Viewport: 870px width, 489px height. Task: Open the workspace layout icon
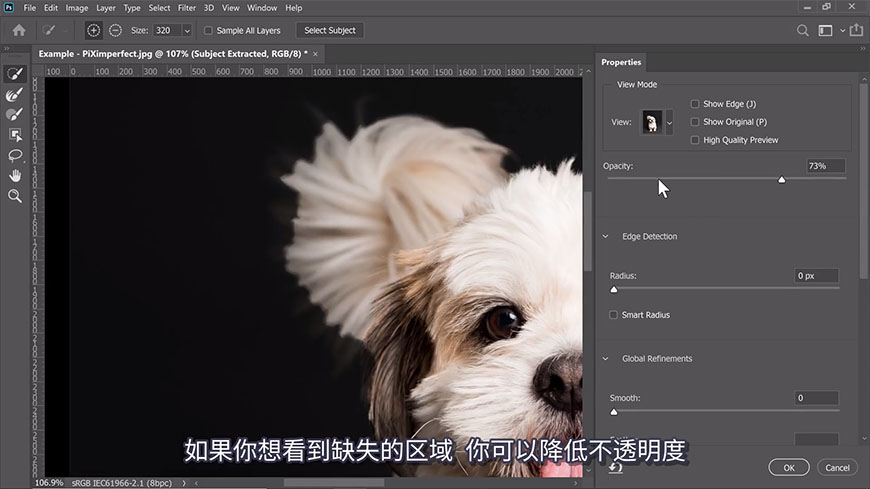click(825, 31)
